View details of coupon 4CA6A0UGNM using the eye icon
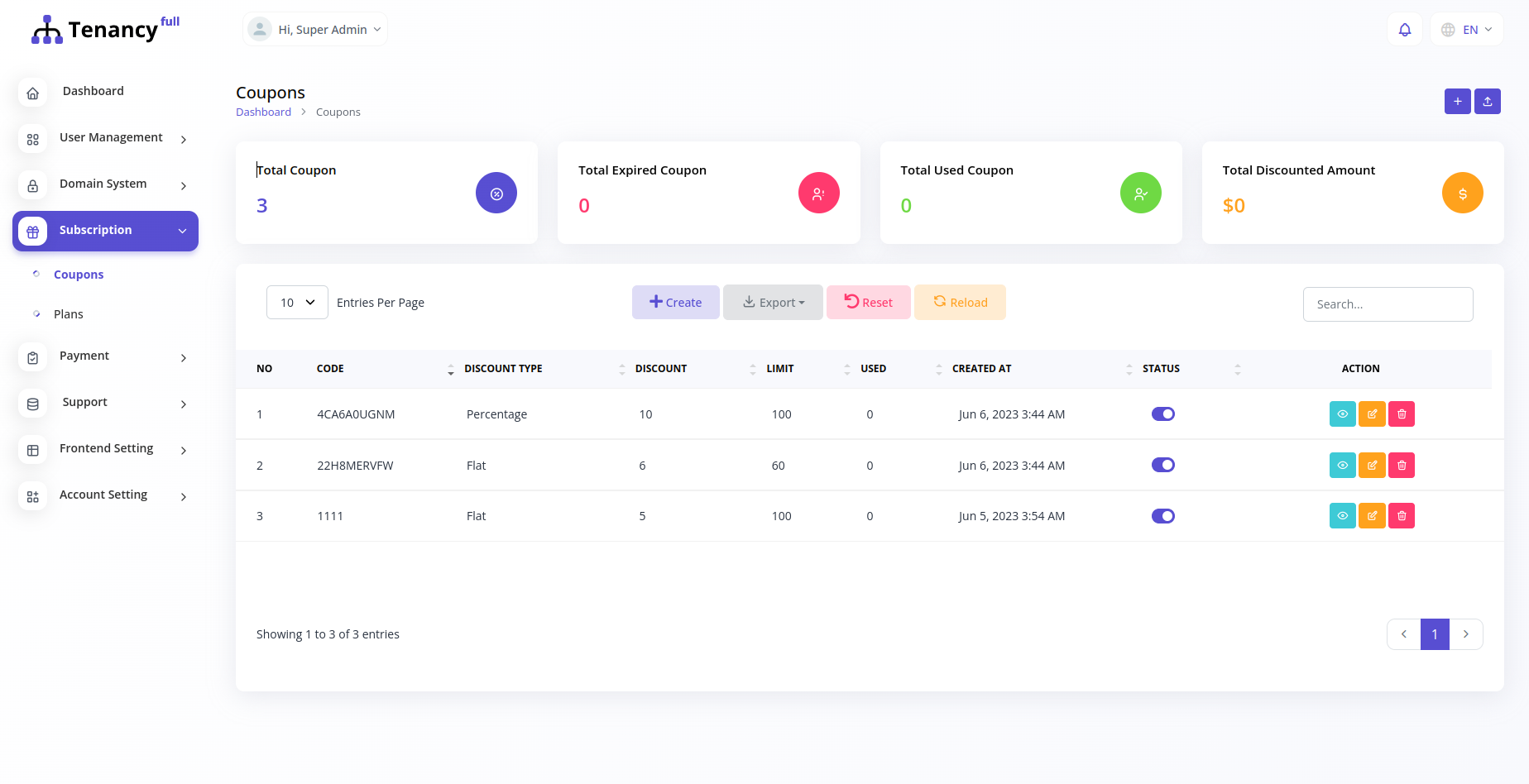The width and height of the screenshot is (1529, 784). [1342, 414]
